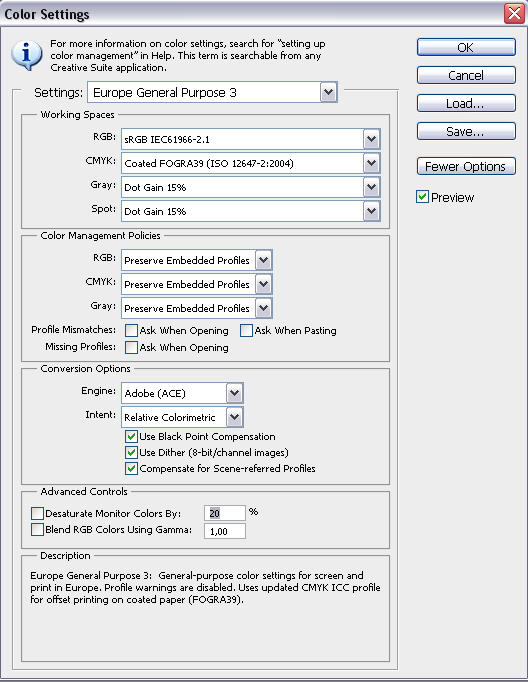Expand the RGB working space dropdown
This screenshot has height=682, width=528.
click(x=251, y=139)
